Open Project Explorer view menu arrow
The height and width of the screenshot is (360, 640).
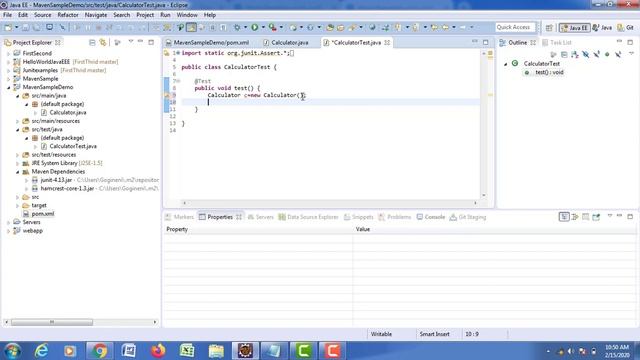131,42
